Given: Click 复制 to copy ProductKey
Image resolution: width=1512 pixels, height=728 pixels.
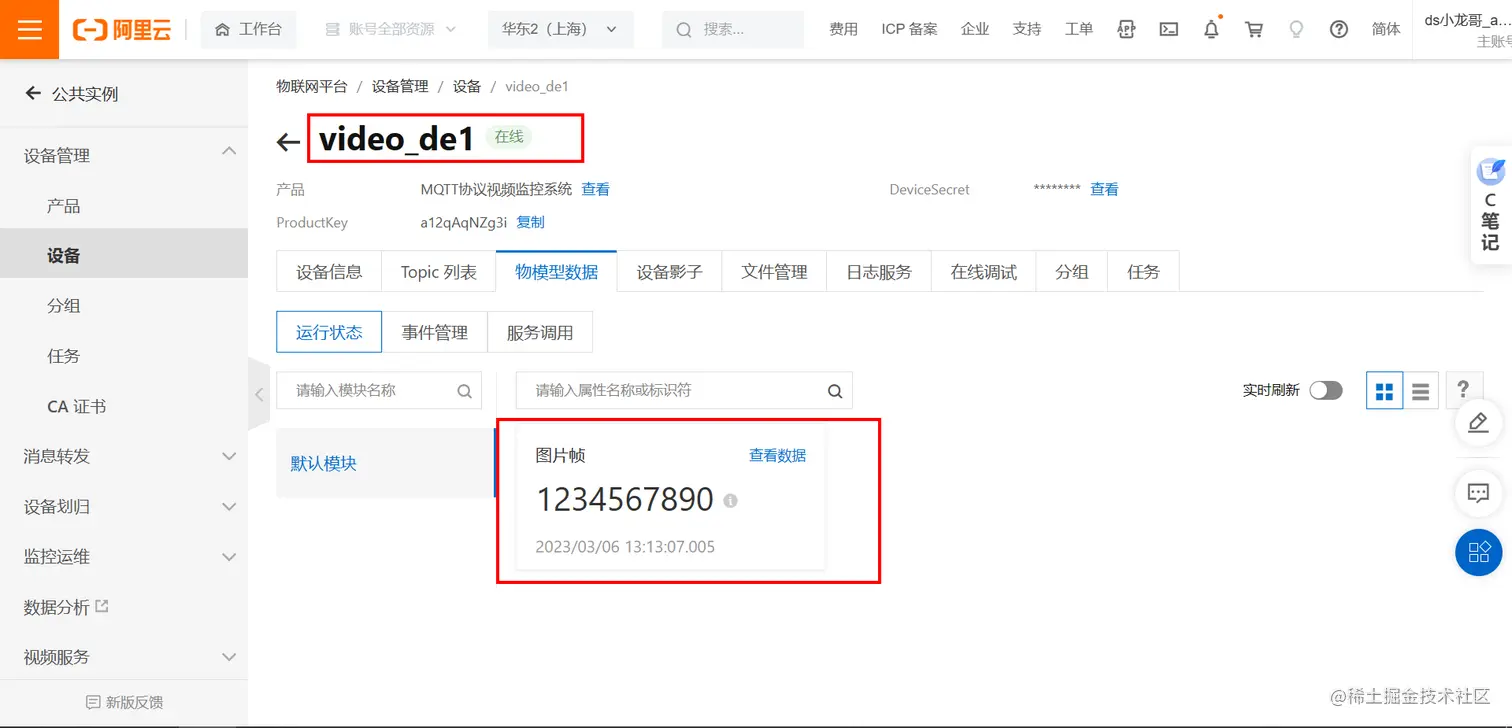Looking at the screenshot, I should click(530, 222).
